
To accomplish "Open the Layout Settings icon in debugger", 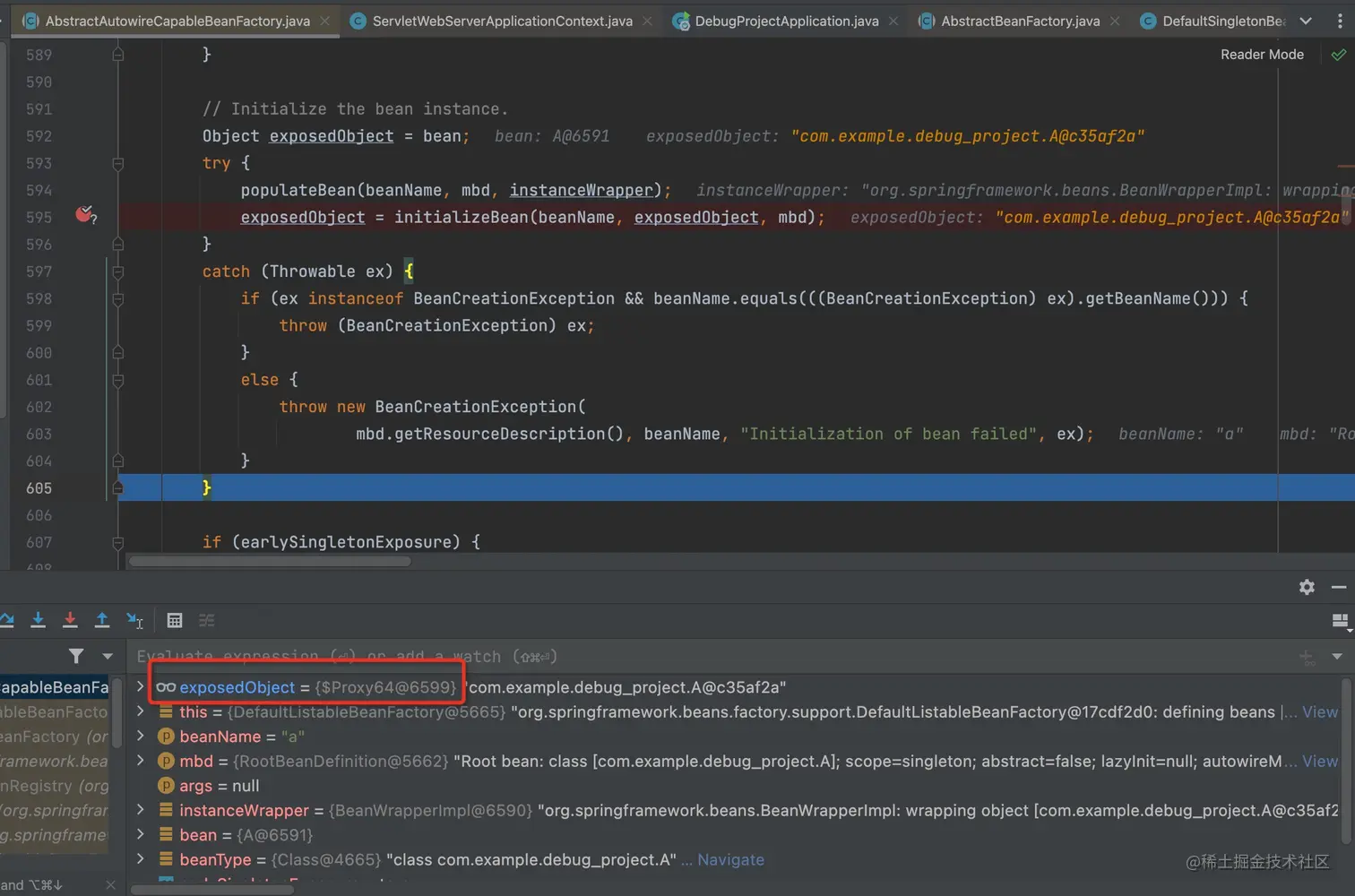I will coord(1341,621).
